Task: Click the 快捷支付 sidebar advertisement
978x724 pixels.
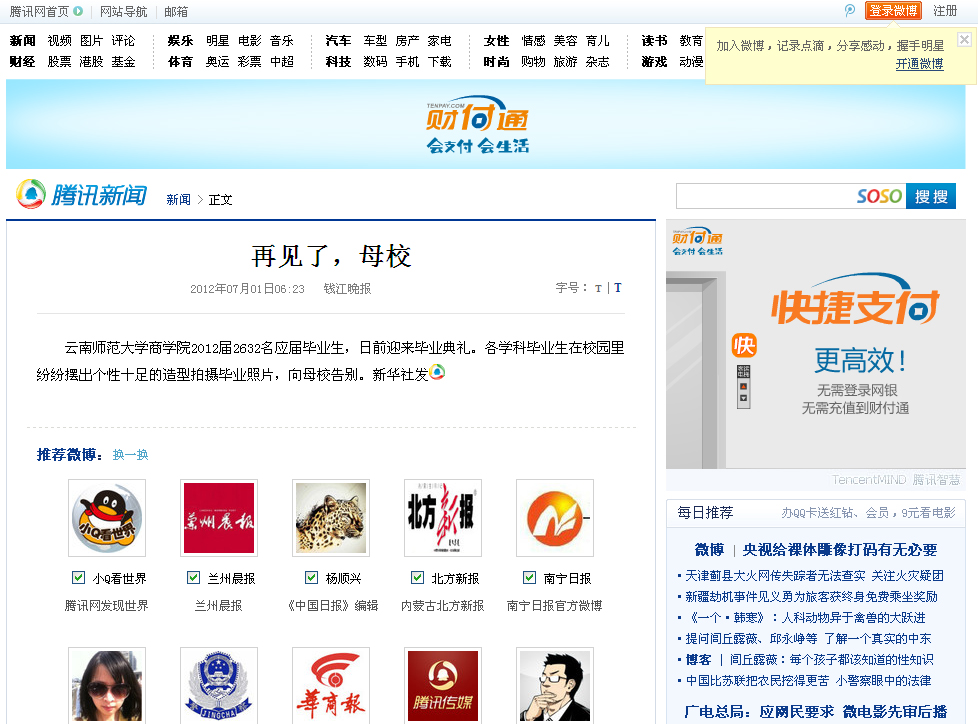Action: [x=816, y=344]
